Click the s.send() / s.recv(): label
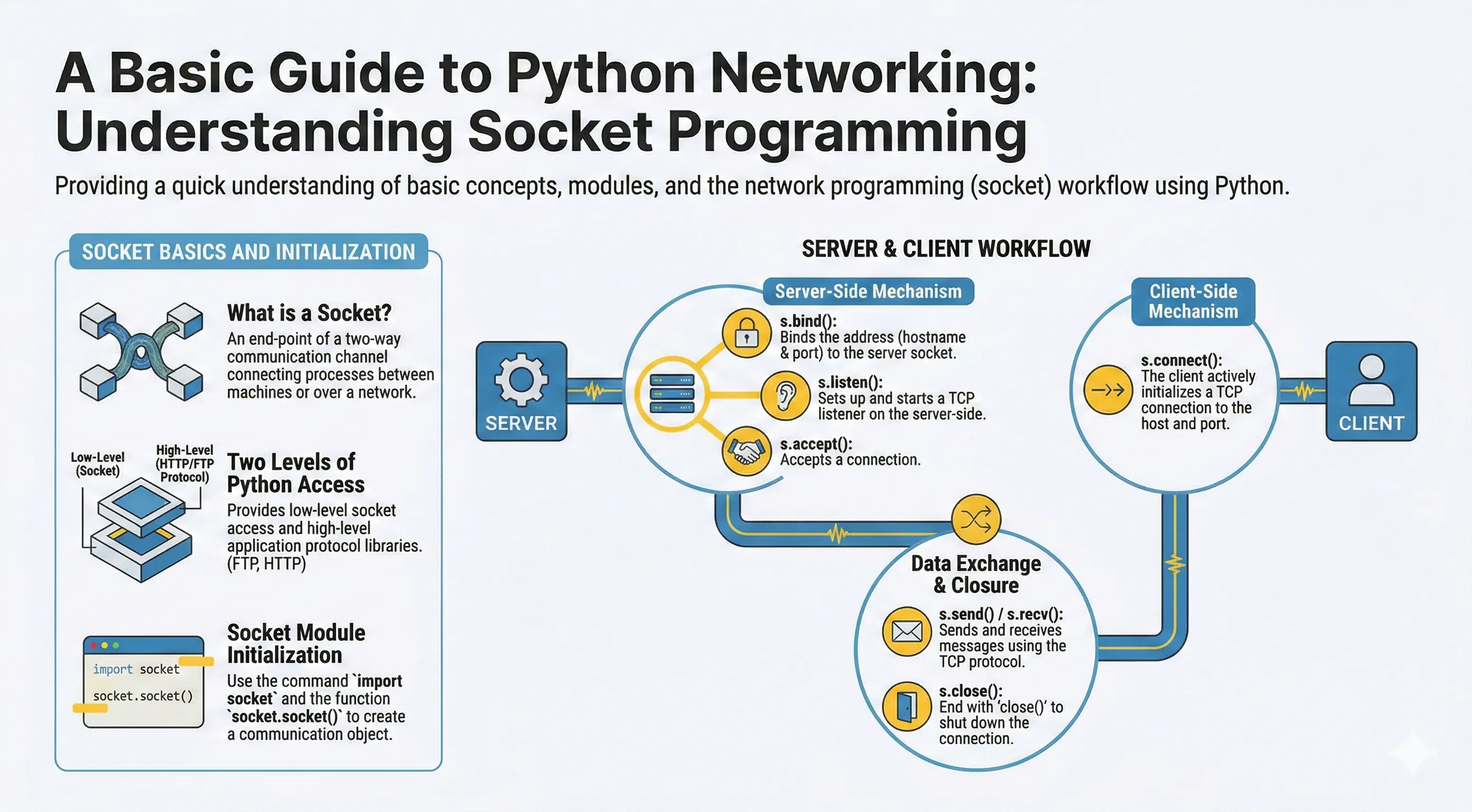Viewport: 1472px width, 812px height. [1001, 614]
